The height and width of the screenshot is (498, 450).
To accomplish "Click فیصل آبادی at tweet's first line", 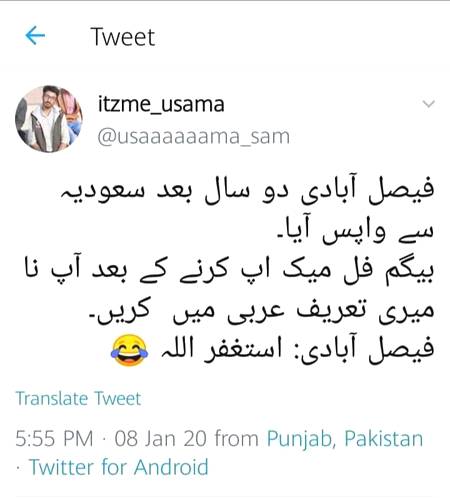I will click(x=368, y=190).
